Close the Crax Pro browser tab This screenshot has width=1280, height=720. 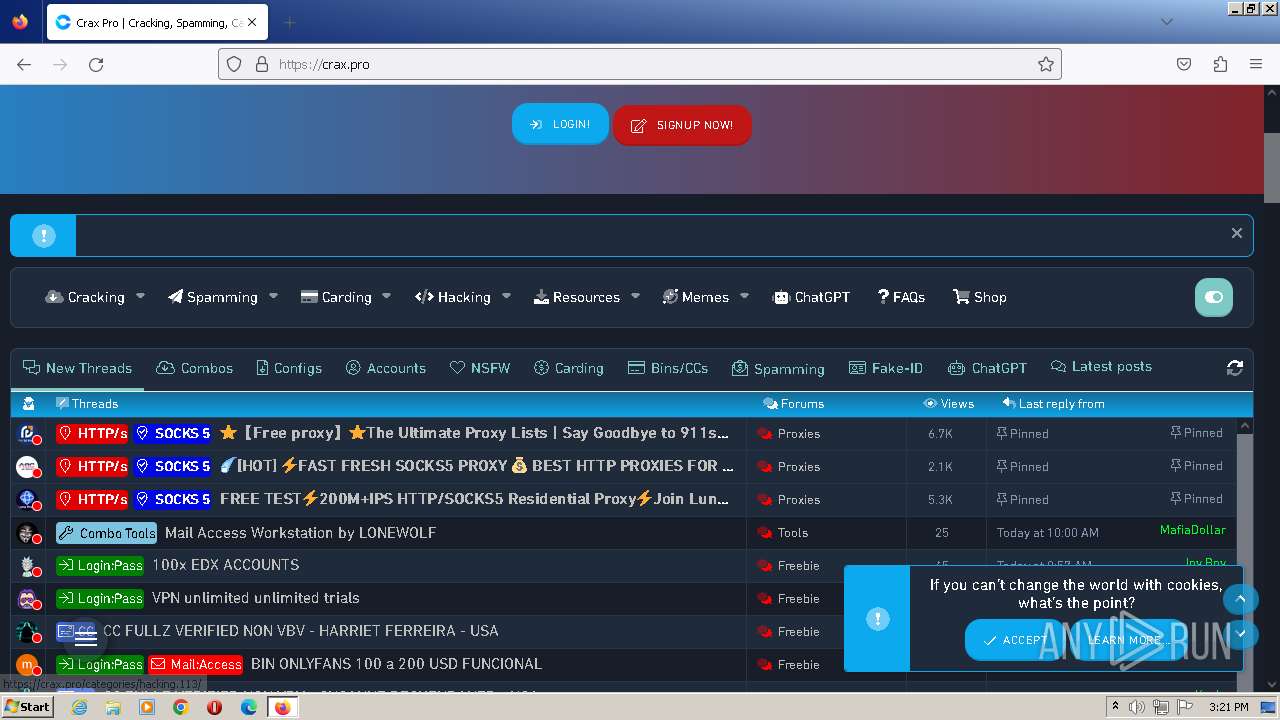point(251,22)
